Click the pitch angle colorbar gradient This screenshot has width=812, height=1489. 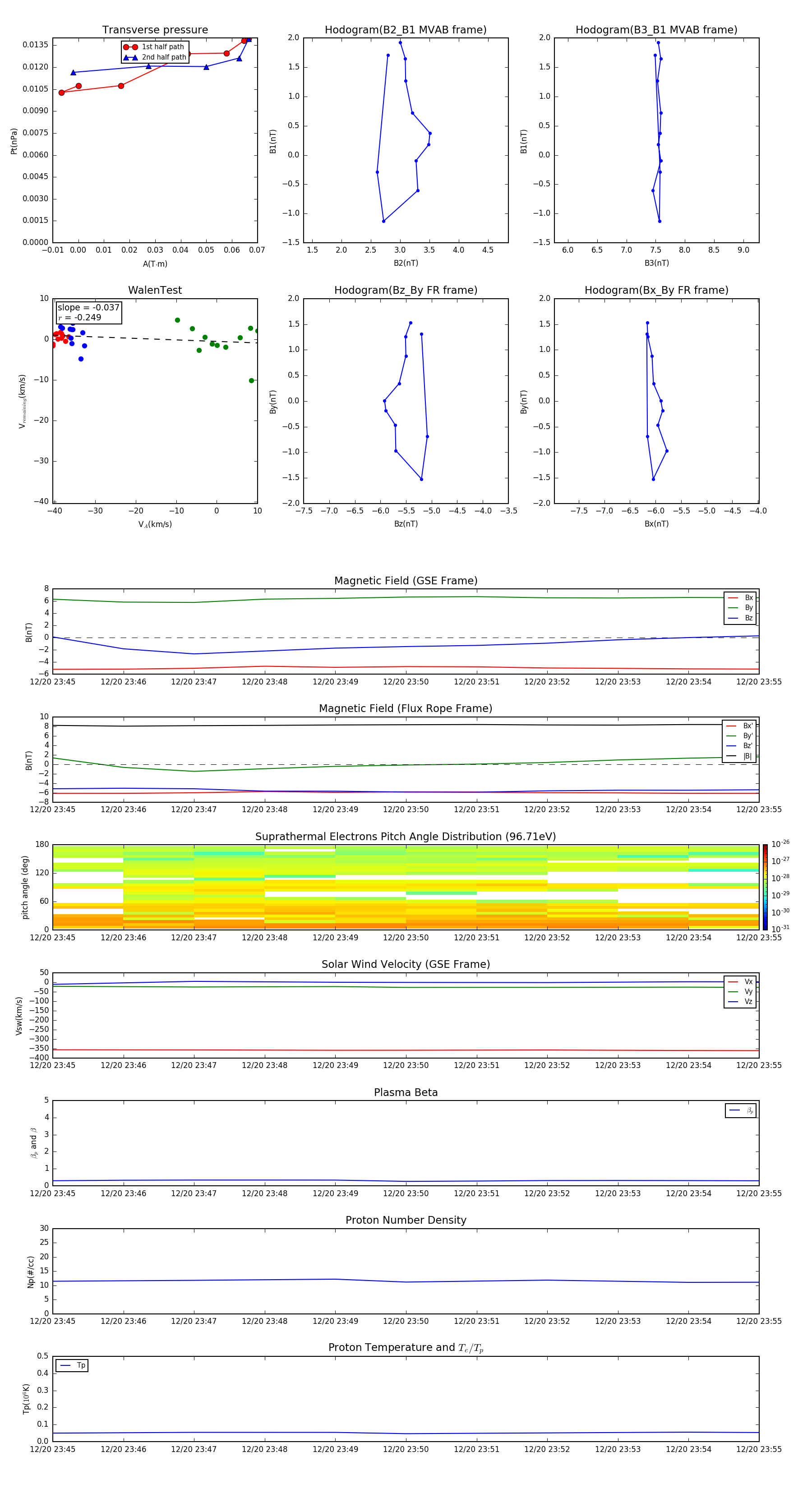765,887
